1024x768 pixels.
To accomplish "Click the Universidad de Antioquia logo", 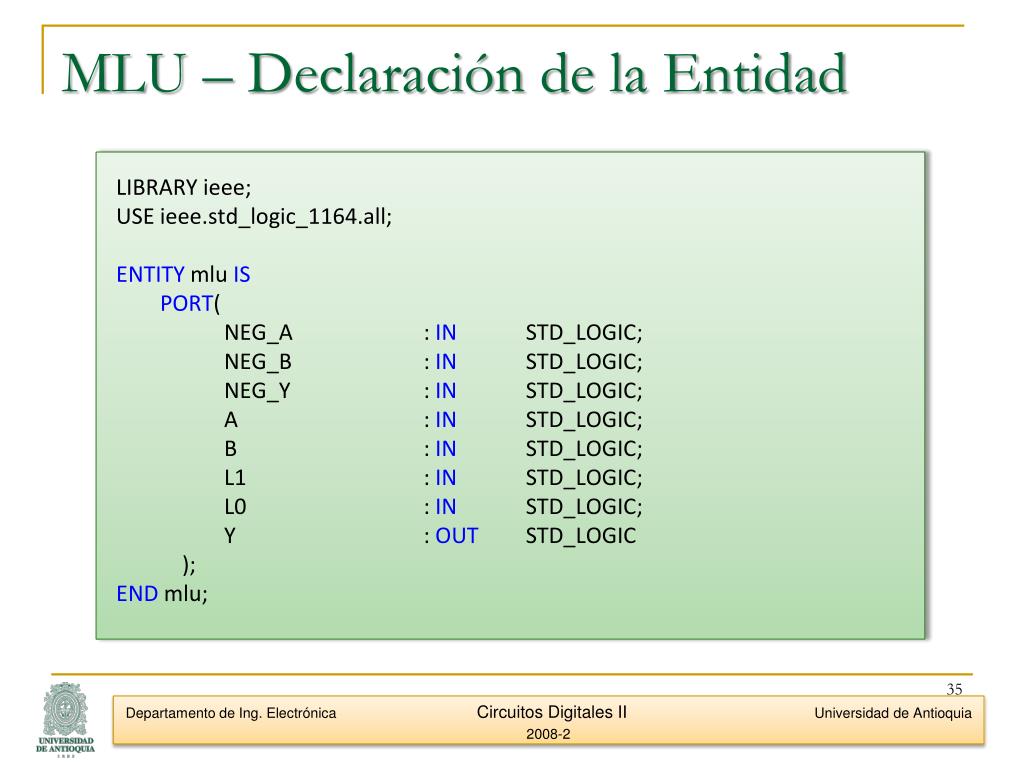I will coord(65,719).
